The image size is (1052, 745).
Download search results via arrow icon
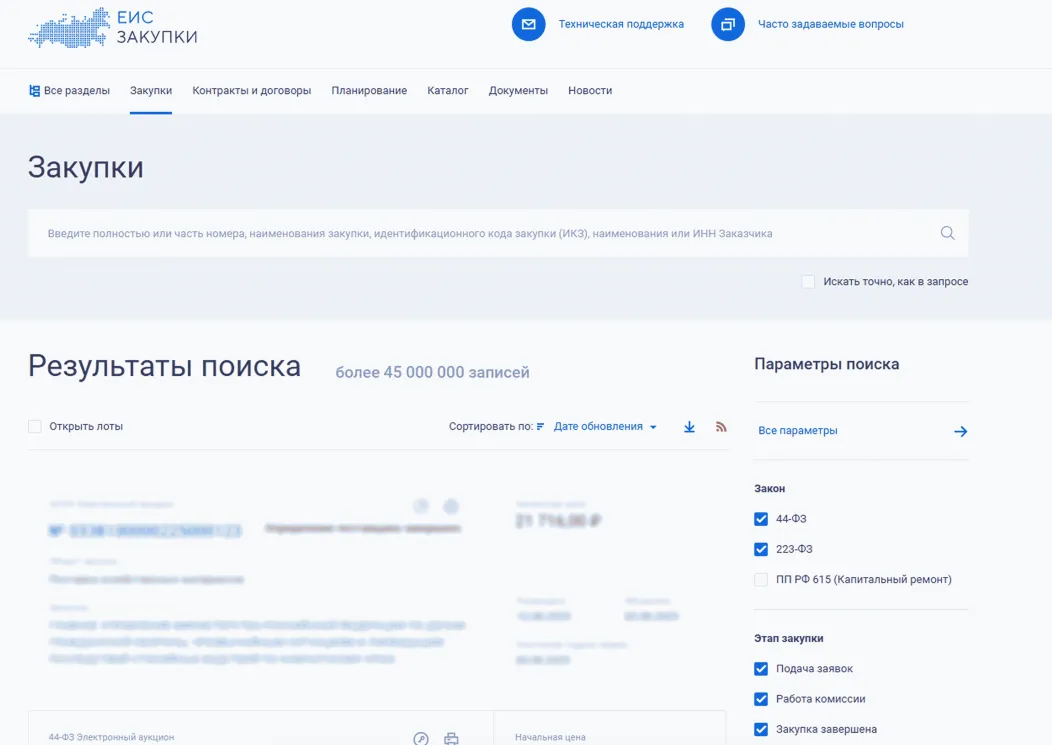(x=689, y=427)
